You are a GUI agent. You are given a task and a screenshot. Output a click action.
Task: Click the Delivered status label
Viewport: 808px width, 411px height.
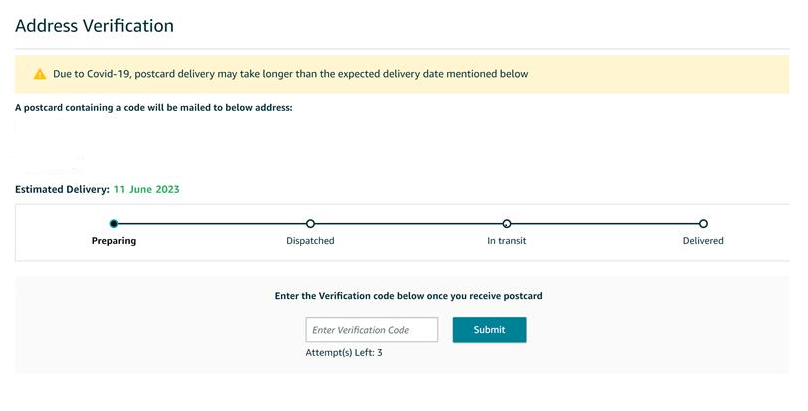click(x=703, y=241)
